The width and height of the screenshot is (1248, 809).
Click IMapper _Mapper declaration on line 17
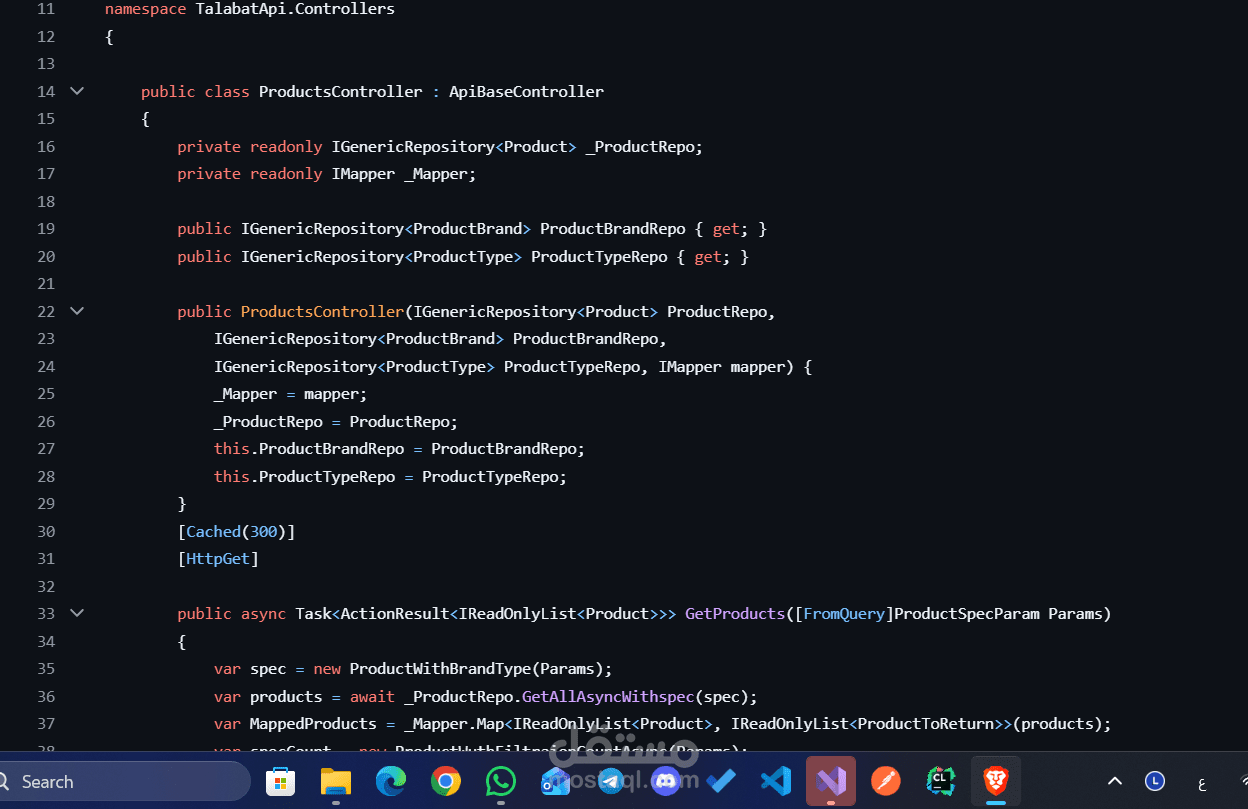pos(404,174)
